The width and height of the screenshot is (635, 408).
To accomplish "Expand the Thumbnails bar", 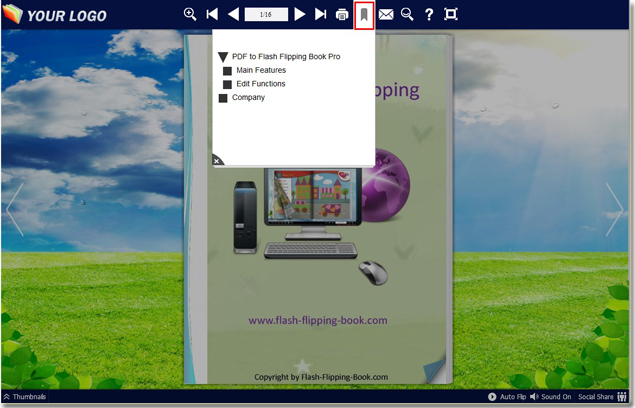I will coord(24,397).
